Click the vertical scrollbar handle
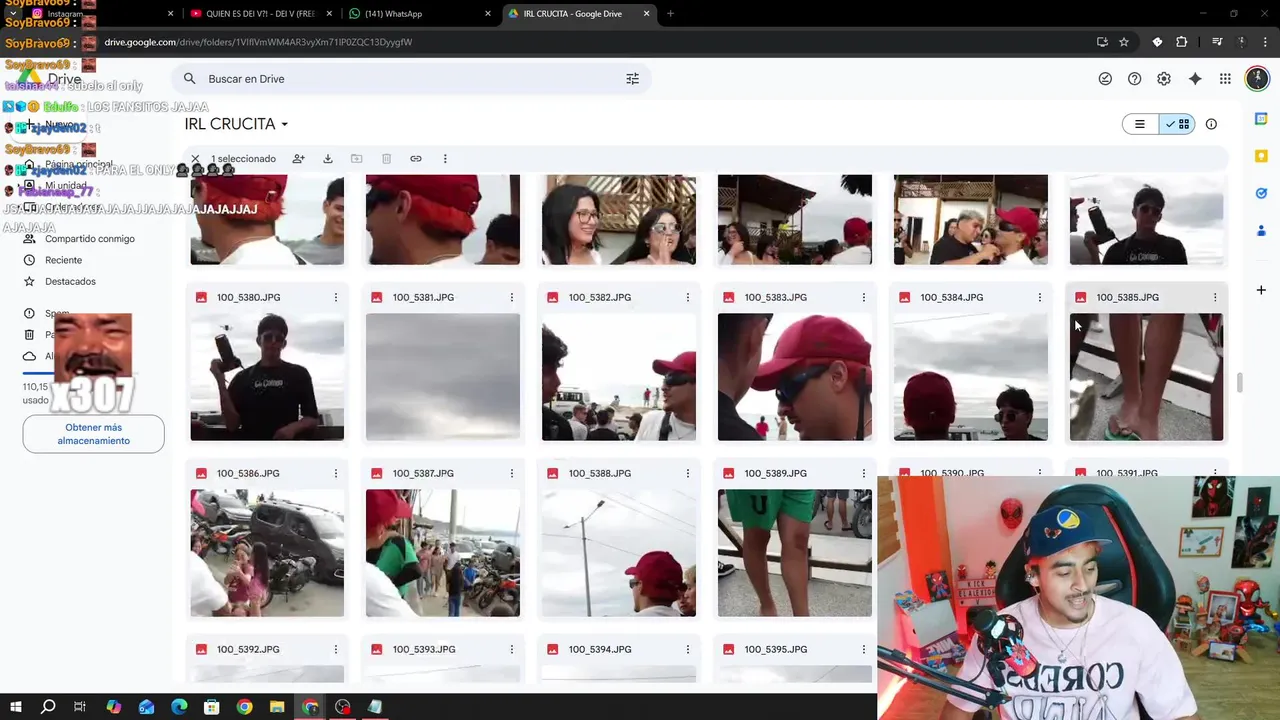1280x720 pixels. click(1240, 383)
